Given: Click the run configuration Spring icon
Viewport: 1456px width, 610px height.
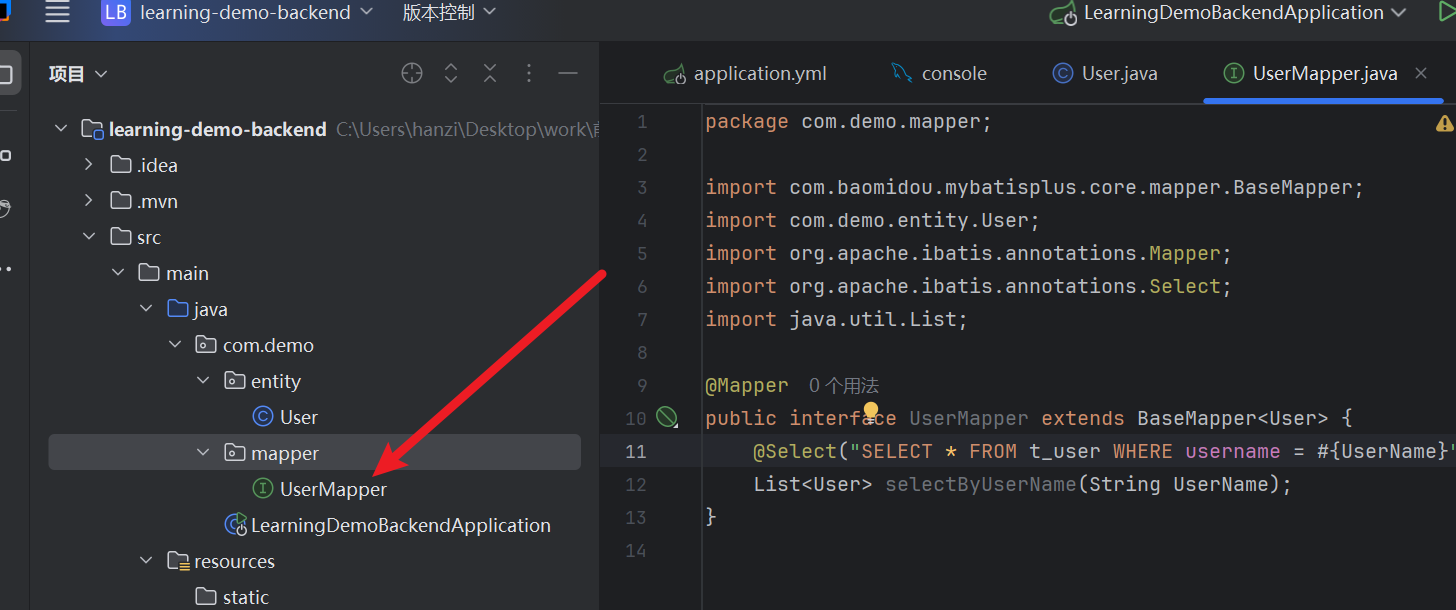Looking at the screenshot, I should 1063,14.
